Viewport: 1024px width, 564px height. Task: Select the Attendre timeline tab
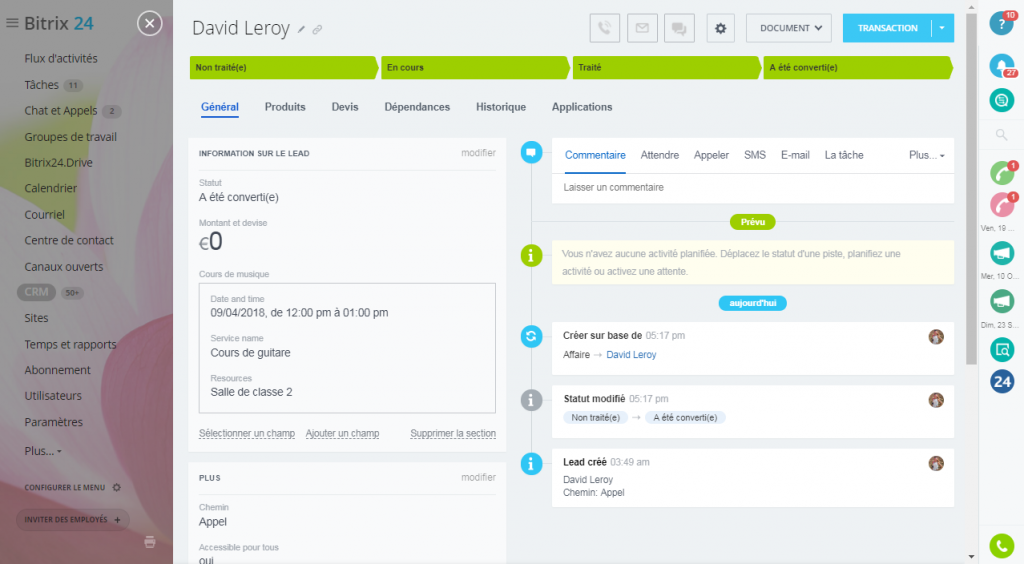[x=660, y=155]
